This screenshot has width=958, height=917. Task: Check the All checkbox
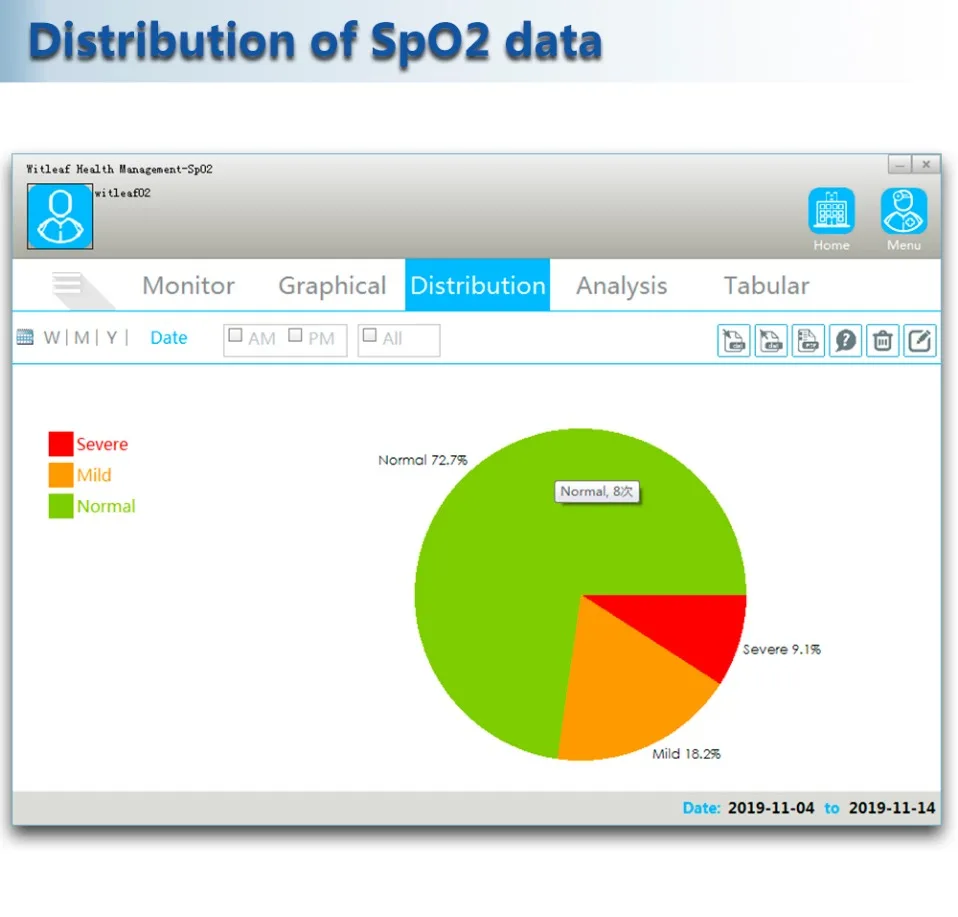click(x=370, y=335)
